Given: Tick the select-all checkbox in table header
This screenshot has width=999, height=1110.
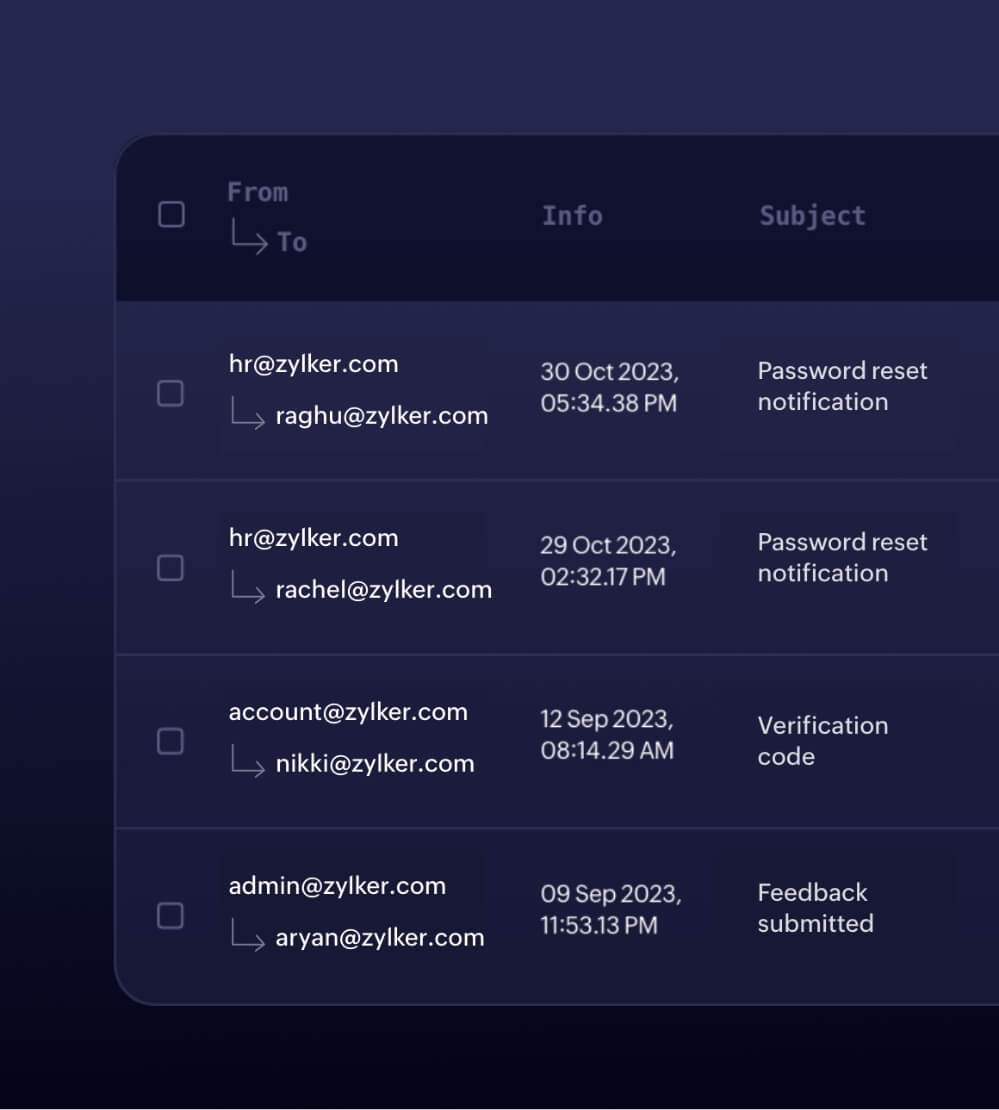Looking at the screenshot, I should point(172,215).
